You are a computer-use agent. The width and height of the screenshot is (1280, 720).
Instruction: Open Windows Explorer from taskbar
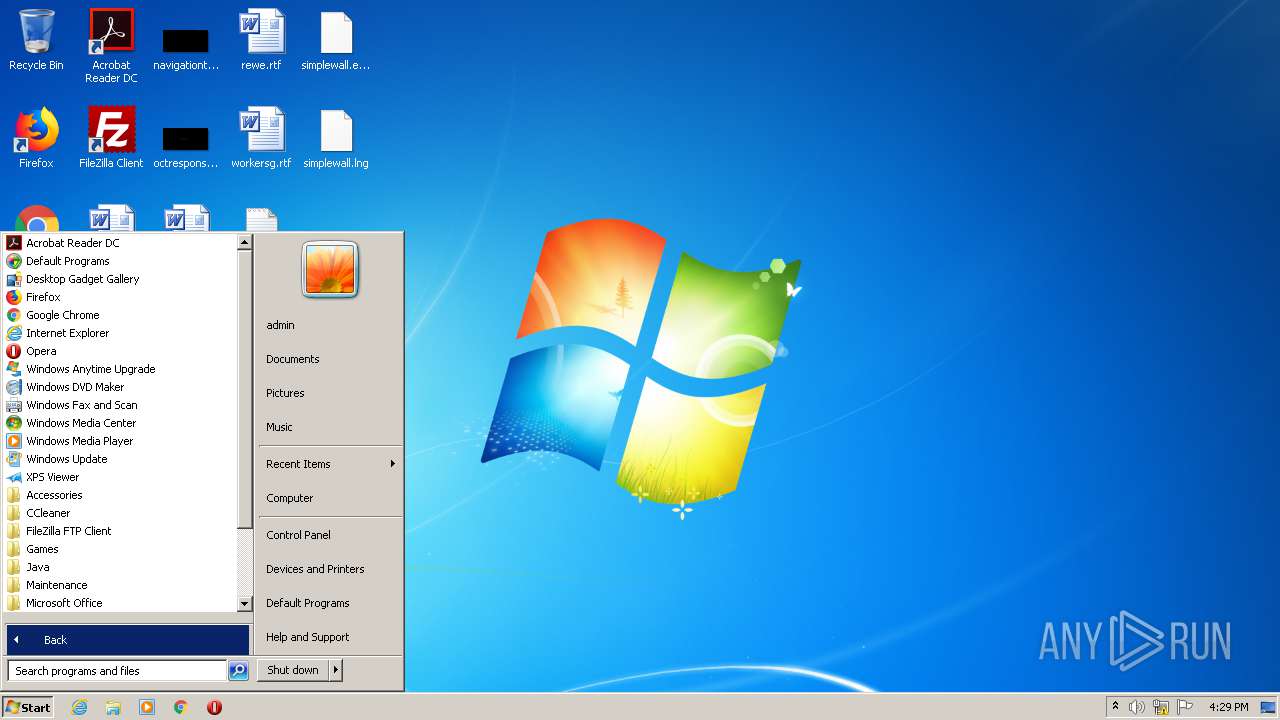point(113,707)
